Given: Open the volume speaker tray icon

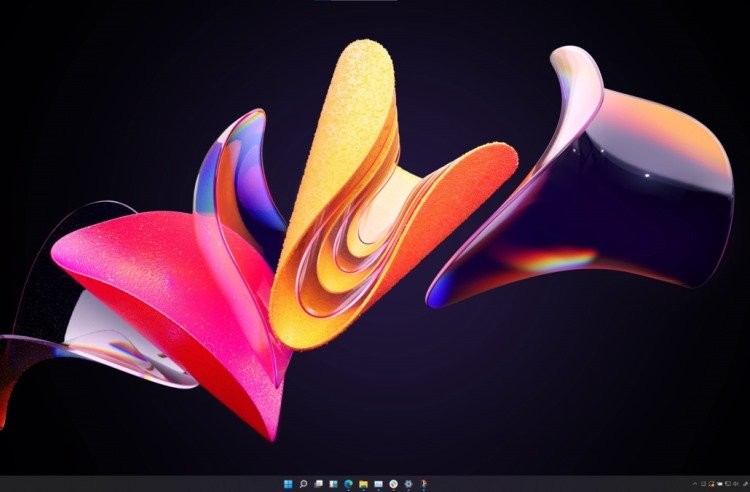Looking at the screenshot, I should click(735, 484).
